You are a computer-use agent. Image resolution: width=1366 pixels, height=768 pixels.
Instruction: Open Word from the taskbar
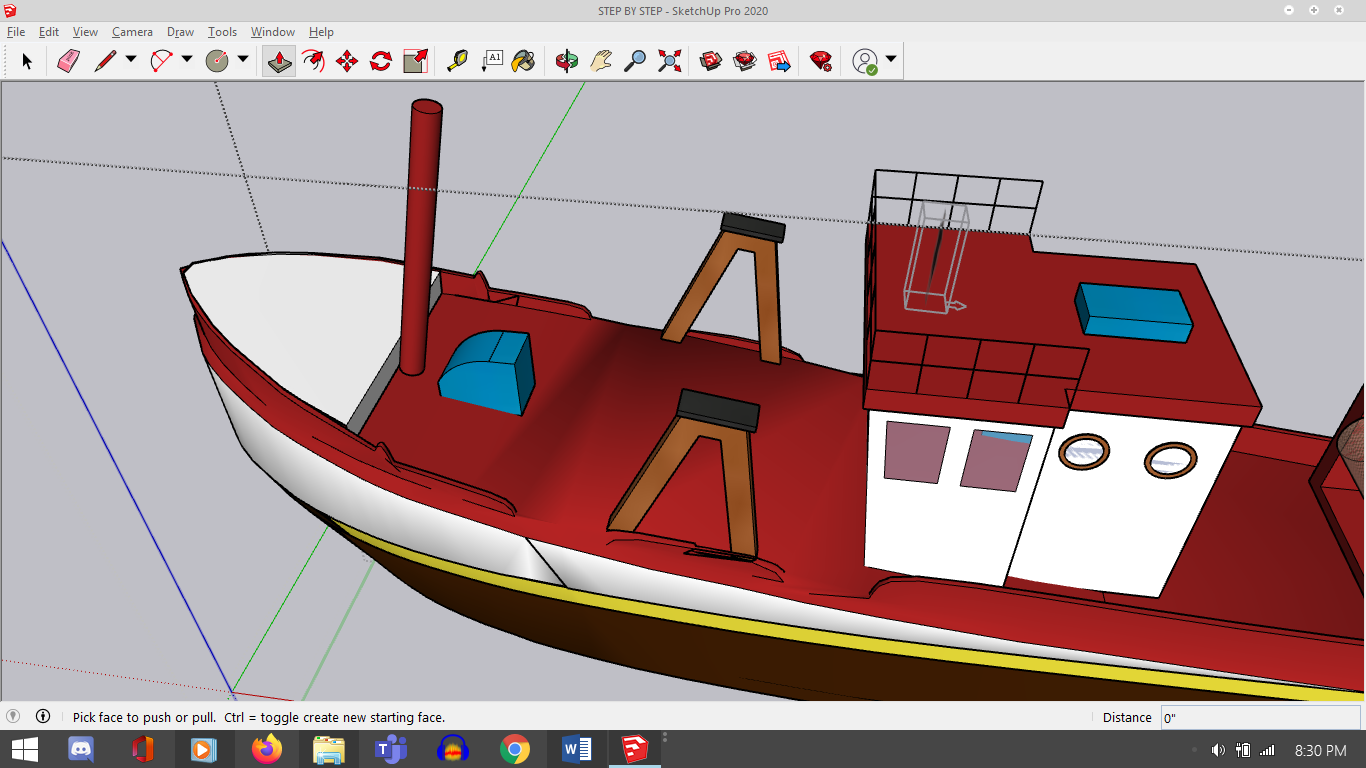pos(577,749)
